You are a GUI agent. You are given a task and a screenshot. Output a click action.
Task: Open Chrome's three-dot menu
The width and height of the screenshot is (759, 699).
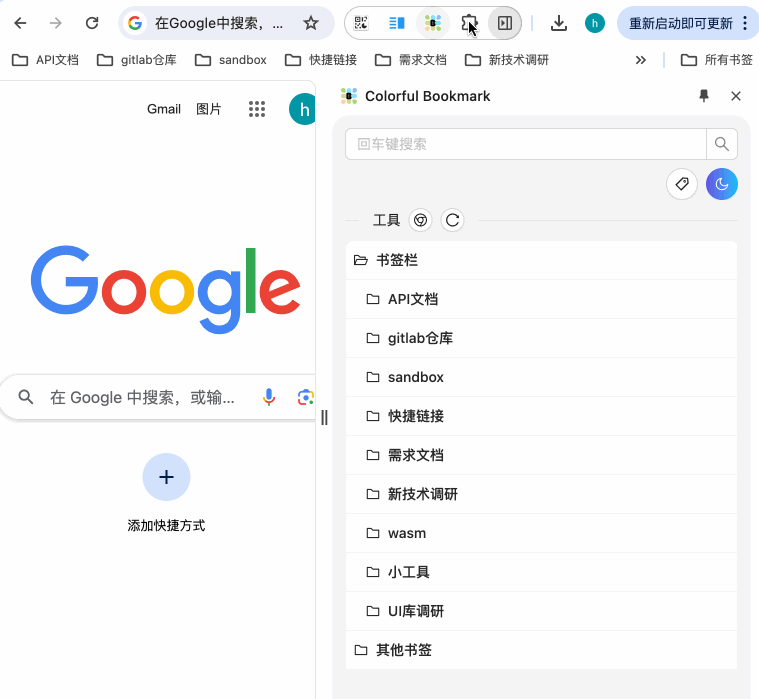coord(745,23)
